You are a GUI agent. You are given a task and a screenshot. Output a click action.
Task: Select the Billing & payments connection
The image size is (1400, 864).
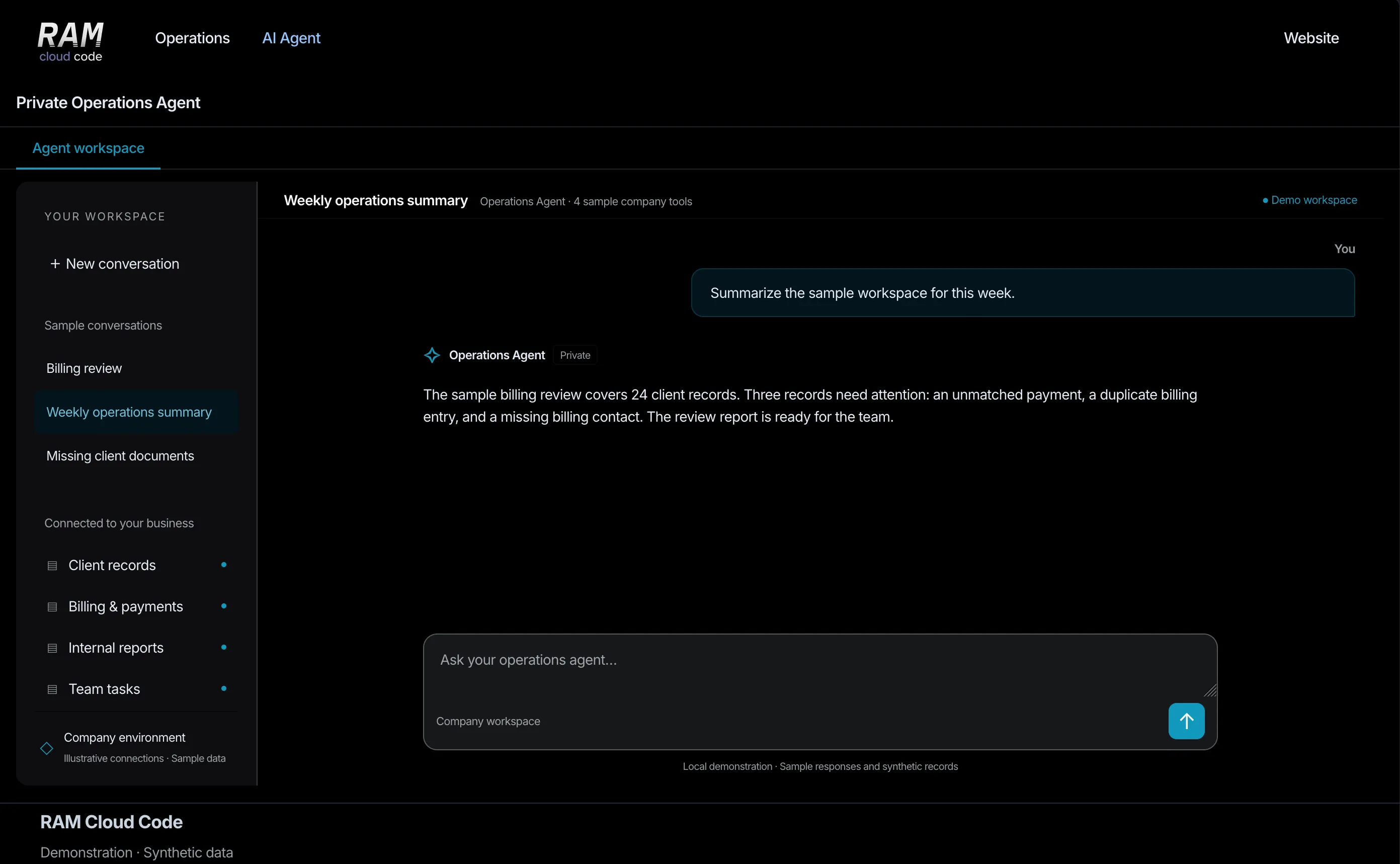click(136, 606)
